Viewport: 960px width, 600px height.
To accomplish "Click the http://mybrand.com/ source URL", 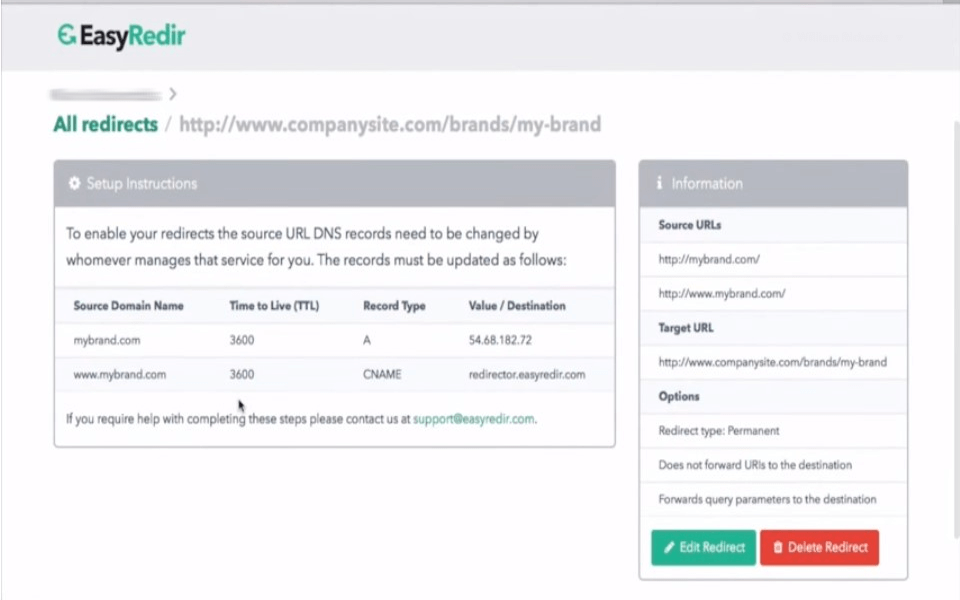I will [709, 260].
